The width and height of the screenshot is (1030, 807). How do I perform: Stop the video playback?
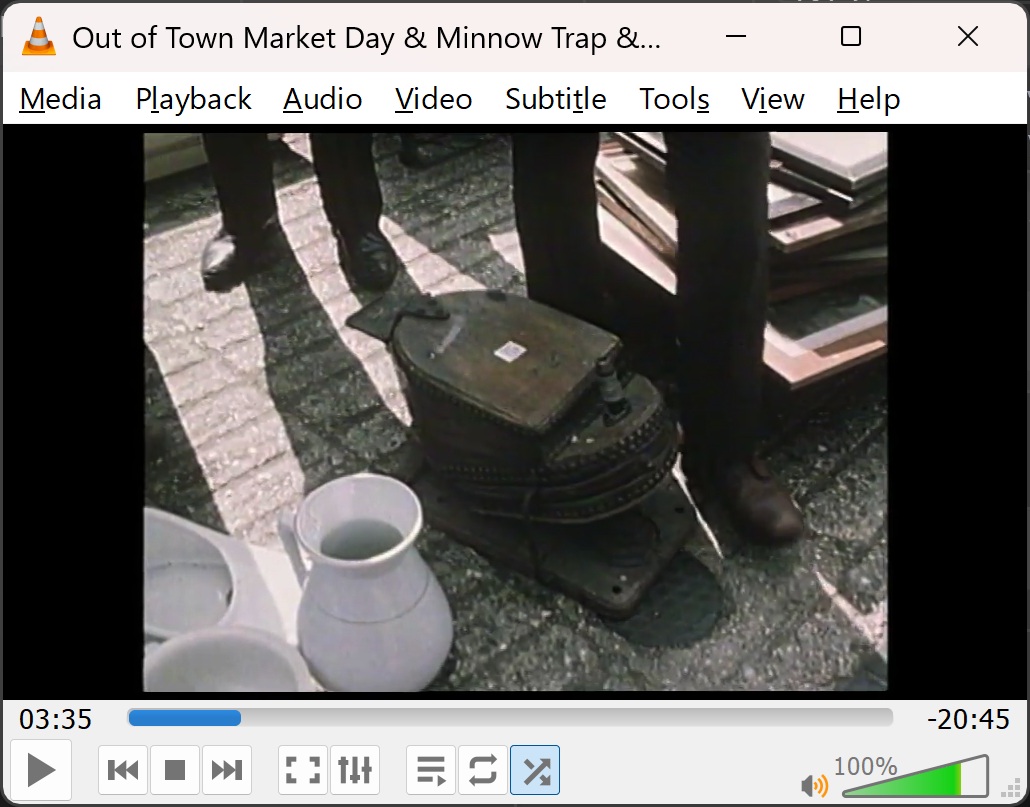click(x=175, y=770)
